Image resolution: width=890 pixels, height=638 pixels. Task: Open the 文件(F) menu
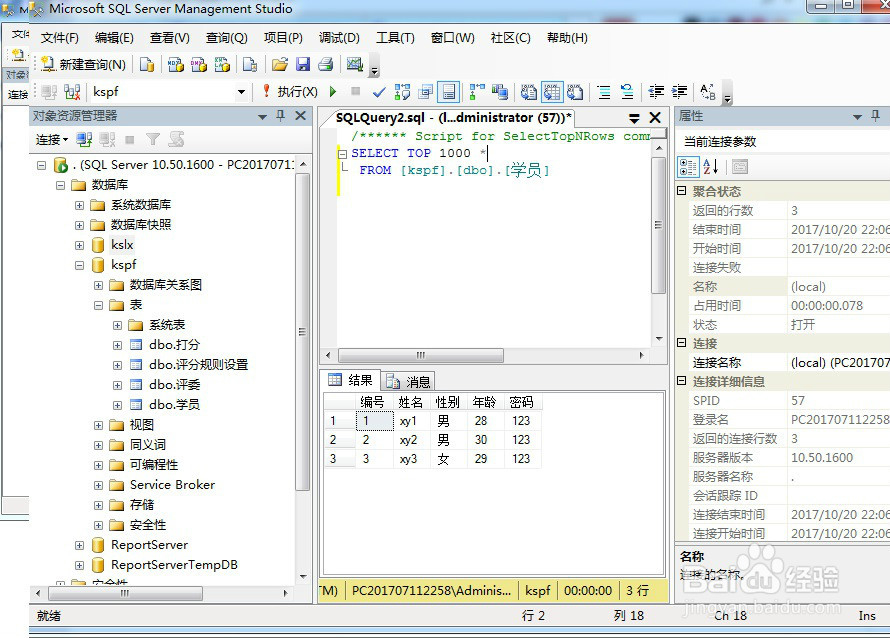pyautogui.click(x=60, y=38)
